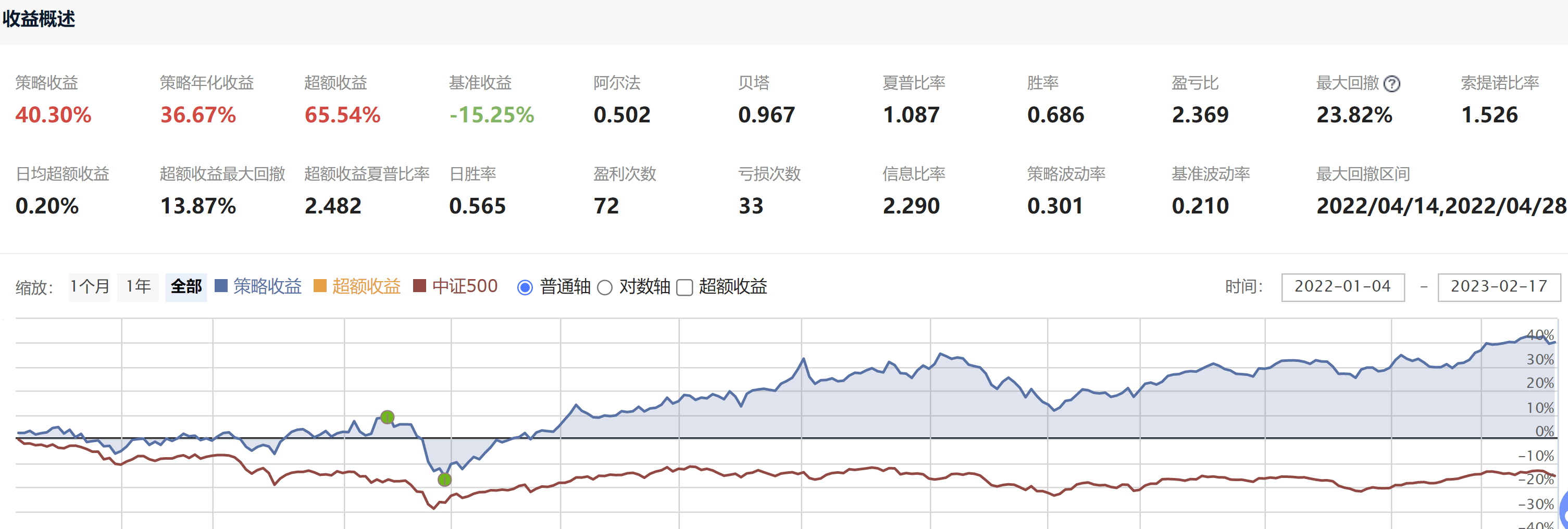The height and width of the screenshot is (529, 1568).
Task: Enable the 超额收益 checkbox
Action: coord(685,287)
